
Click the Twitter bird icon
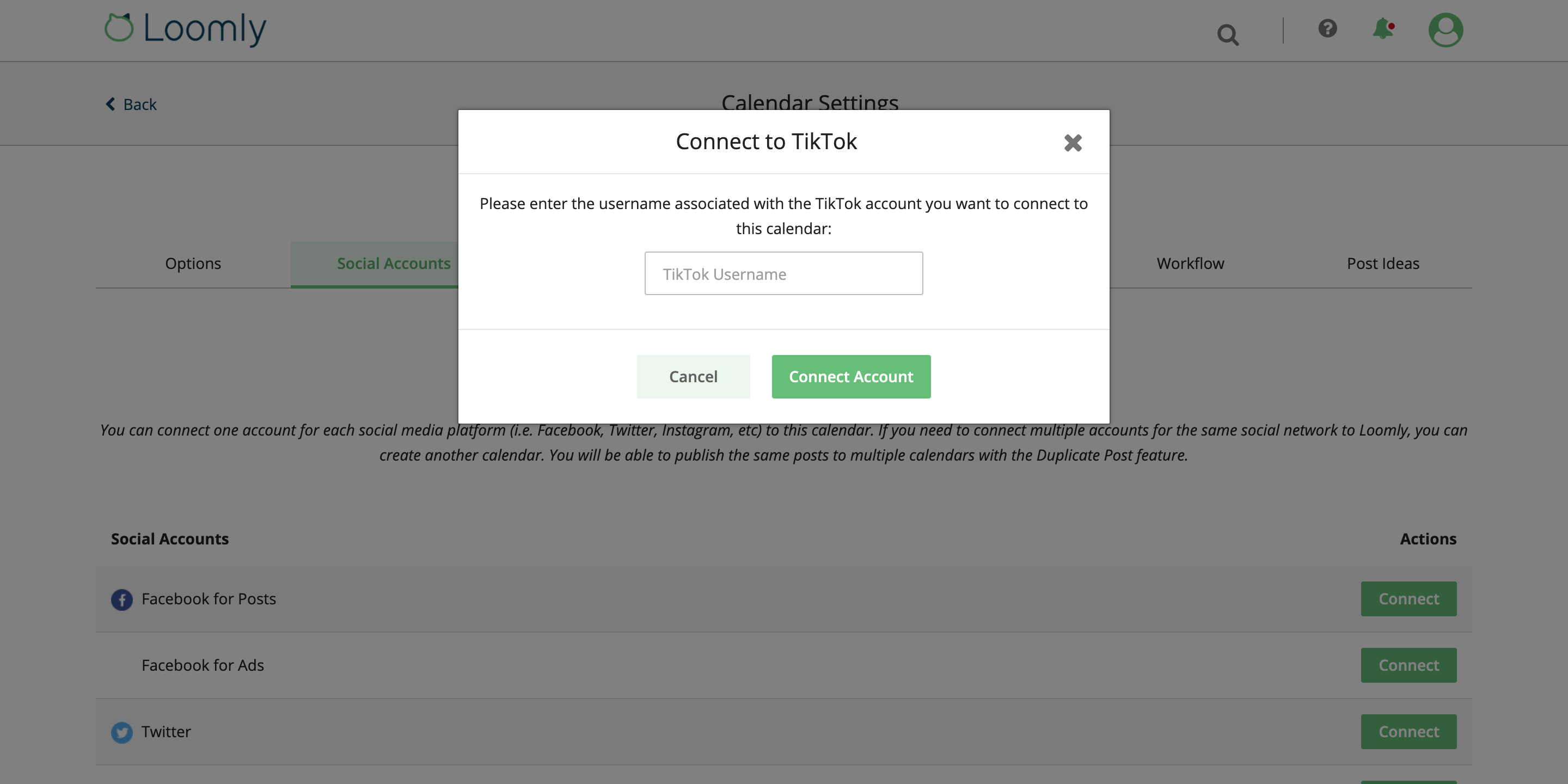122,732
